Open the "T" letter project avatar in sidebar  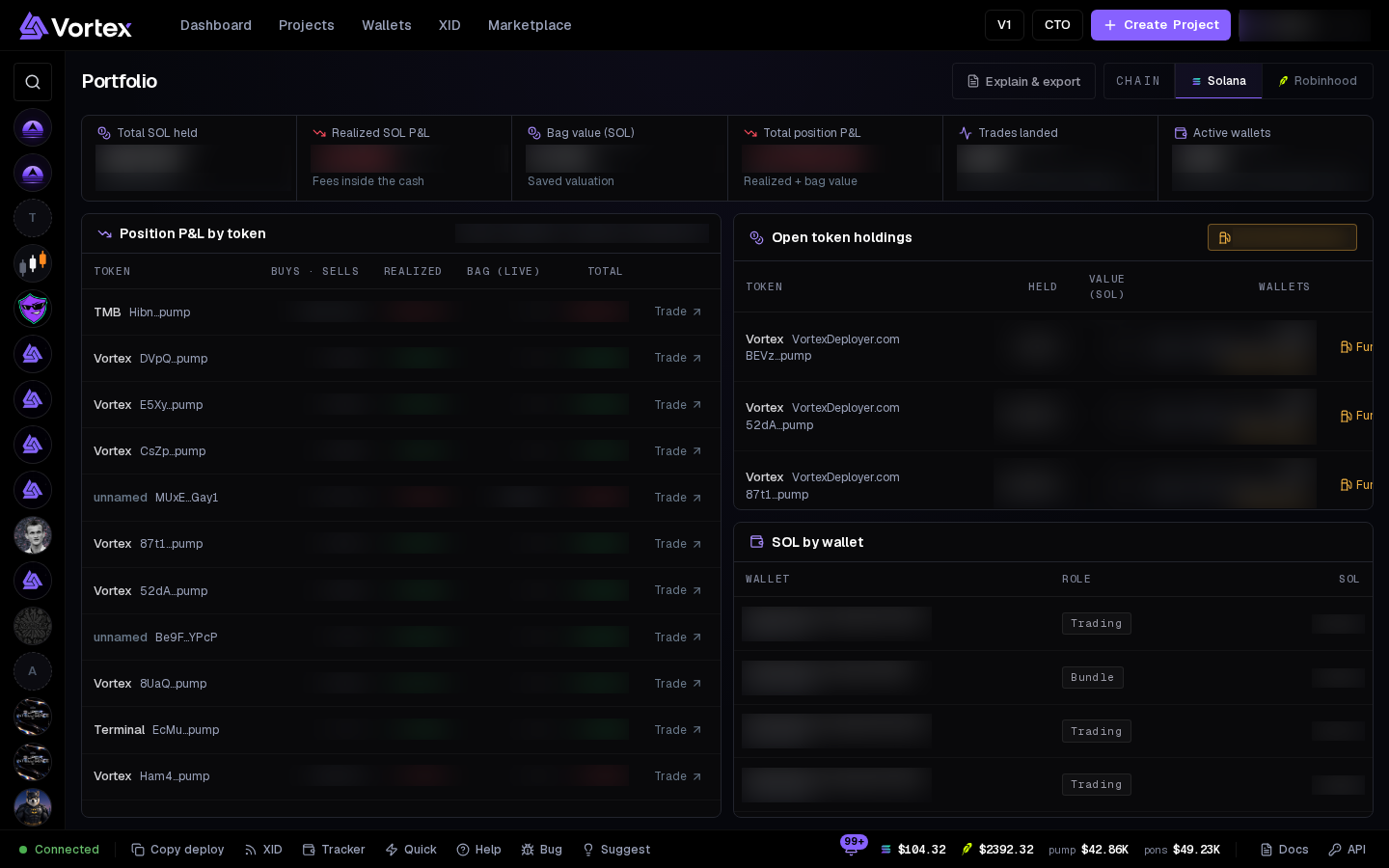point(33,218)
